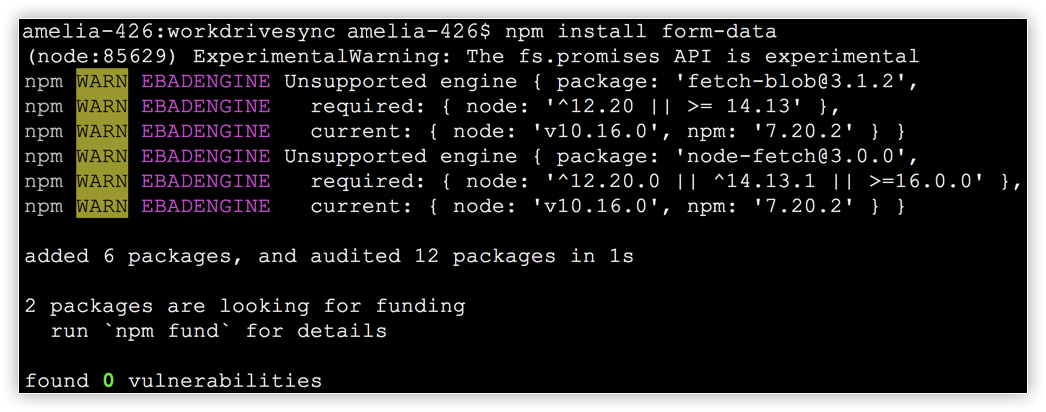Click EBADENGINE on the fetch-blob package line
Image resolution: width=1046 pixels, height=412 pixels.
[x=205, y=81]
